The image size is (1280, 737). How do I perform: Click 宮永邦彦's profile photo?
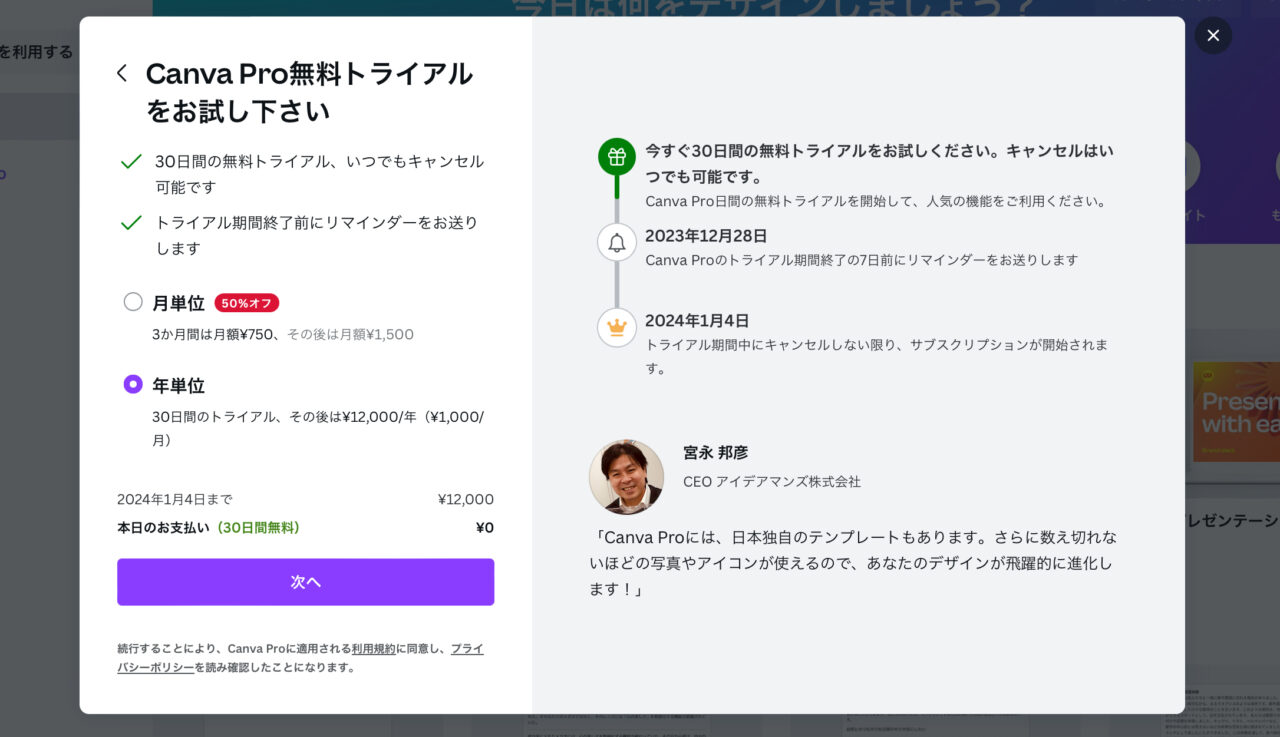point(626,477)
